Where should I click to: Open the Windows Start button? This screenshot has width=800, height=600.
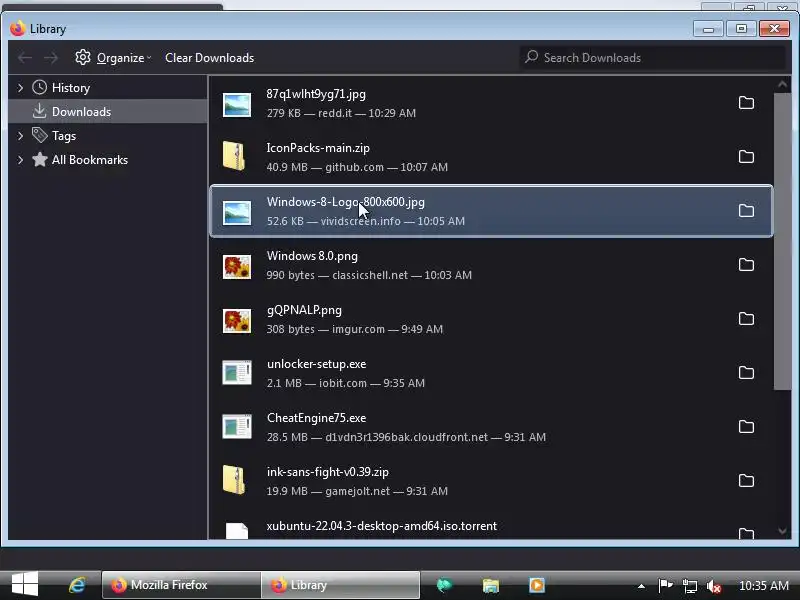24,585
